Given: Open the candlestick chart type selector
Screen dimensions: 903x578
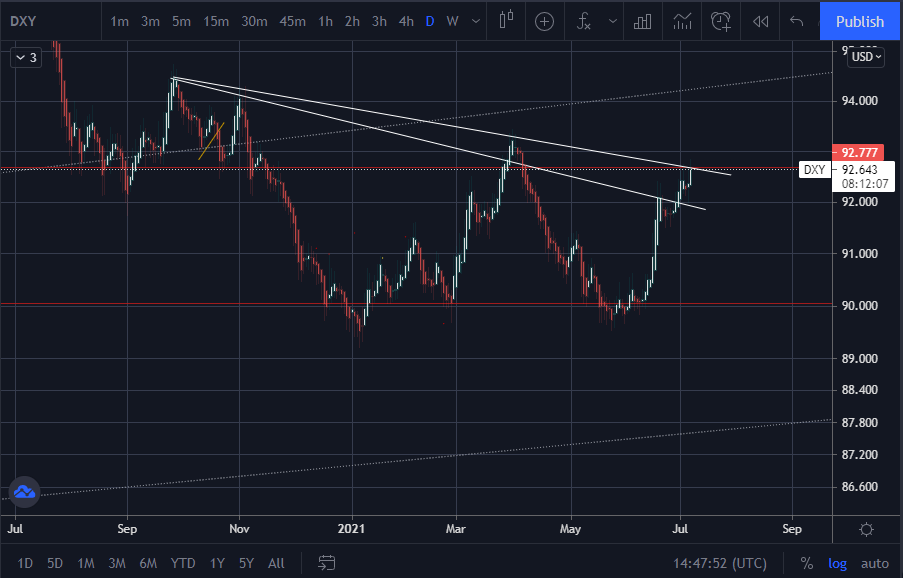Looking at the screenshot, I should point(506,21).
